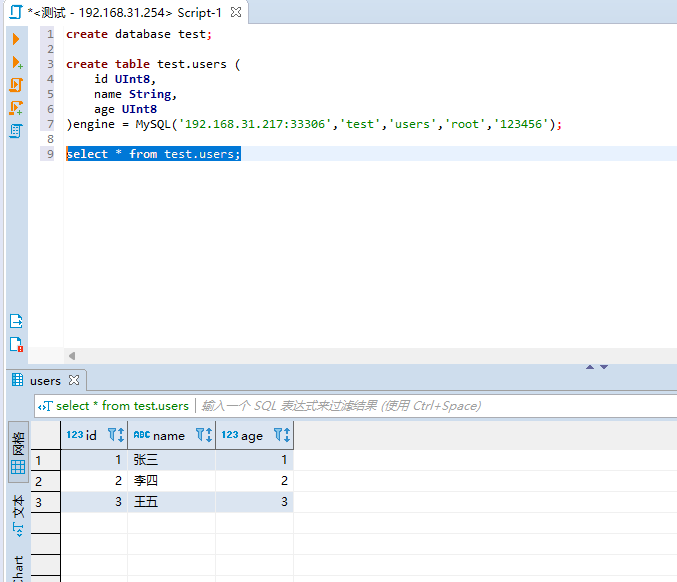Click line number 9 in the gutter

(50, 154)
